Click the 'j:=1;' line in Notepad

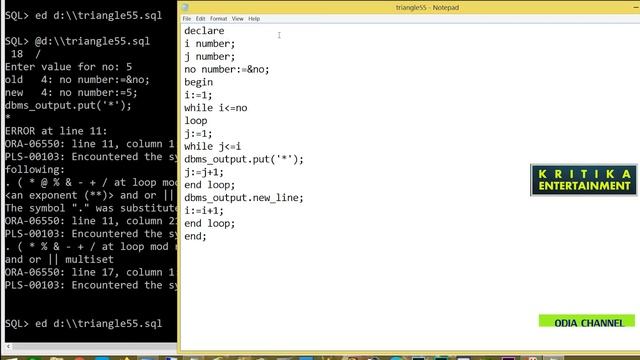198,133
